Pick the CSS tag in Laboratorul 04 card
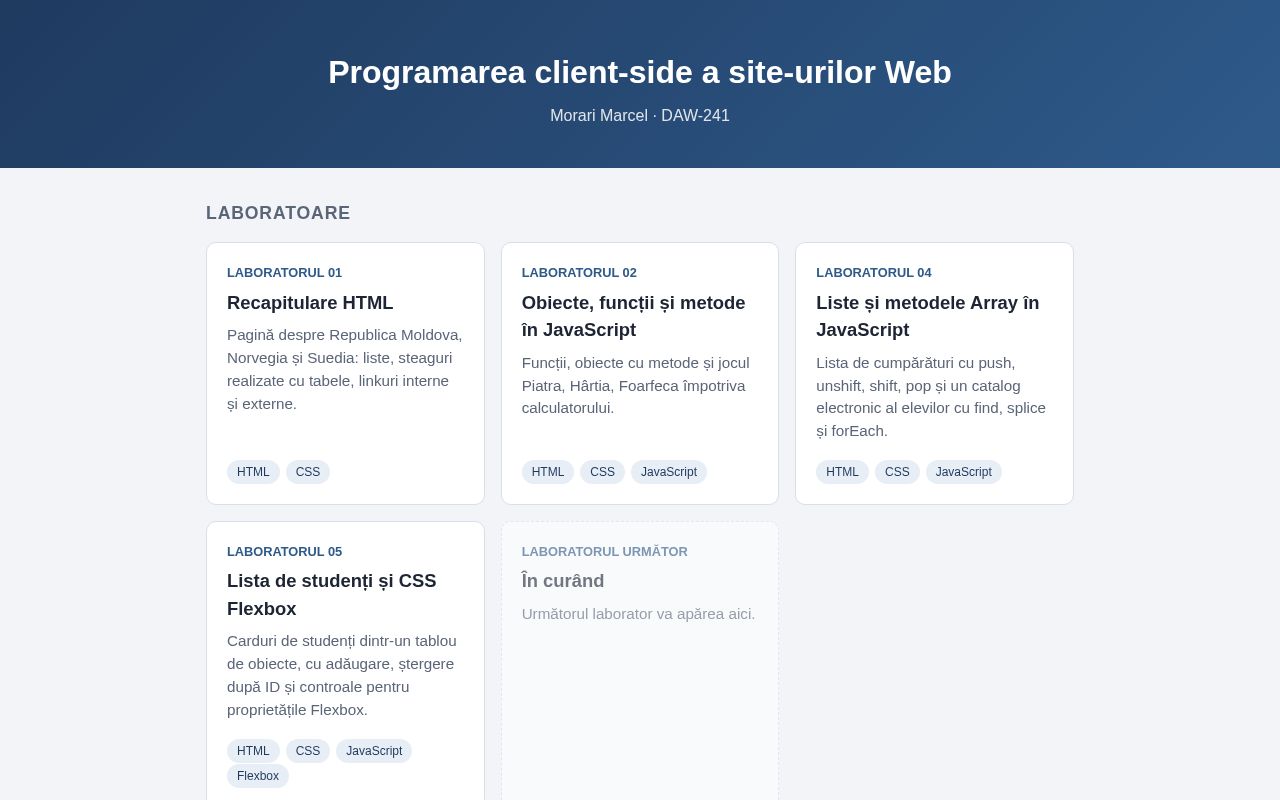 coord(897,472)
